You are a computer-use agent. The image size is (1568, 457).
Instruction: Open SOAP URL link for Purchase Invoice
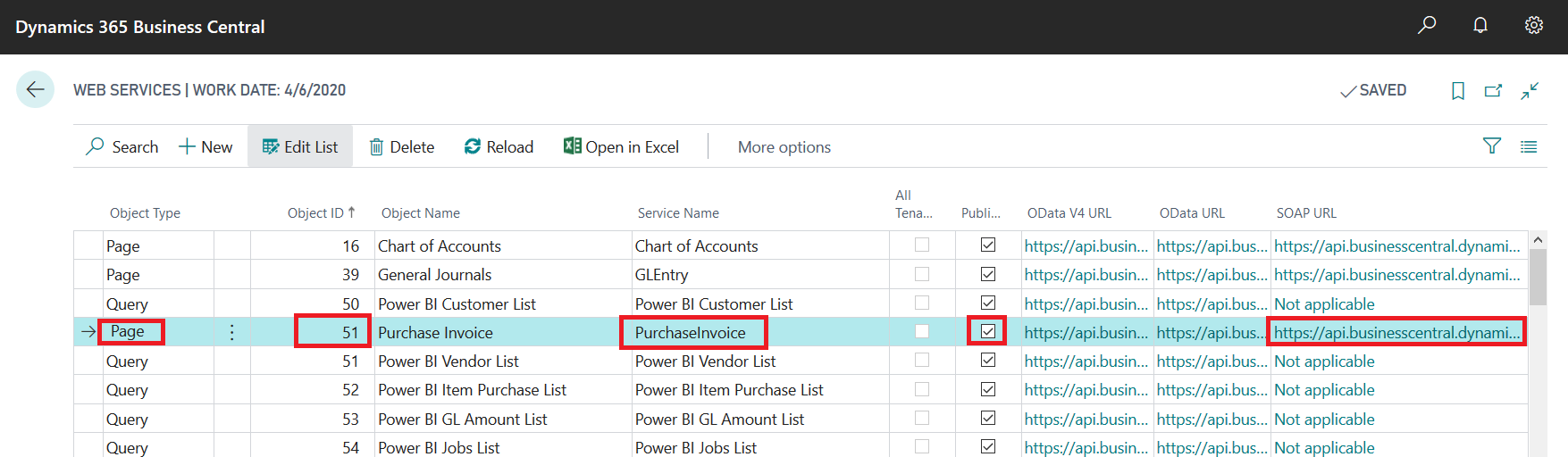(1396, 332)
